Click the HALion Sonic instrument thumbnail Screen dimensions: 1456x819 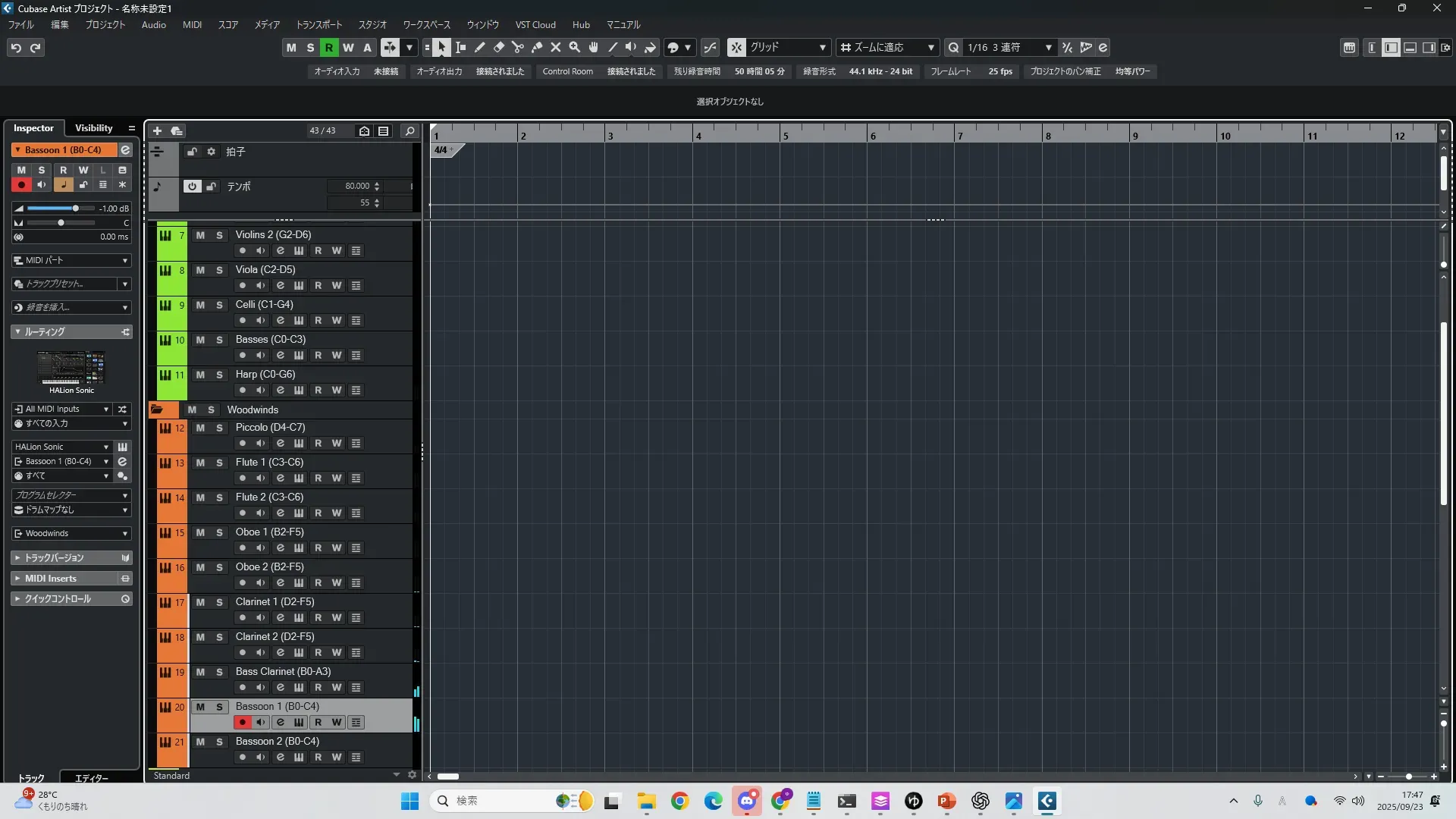(72, 368)
